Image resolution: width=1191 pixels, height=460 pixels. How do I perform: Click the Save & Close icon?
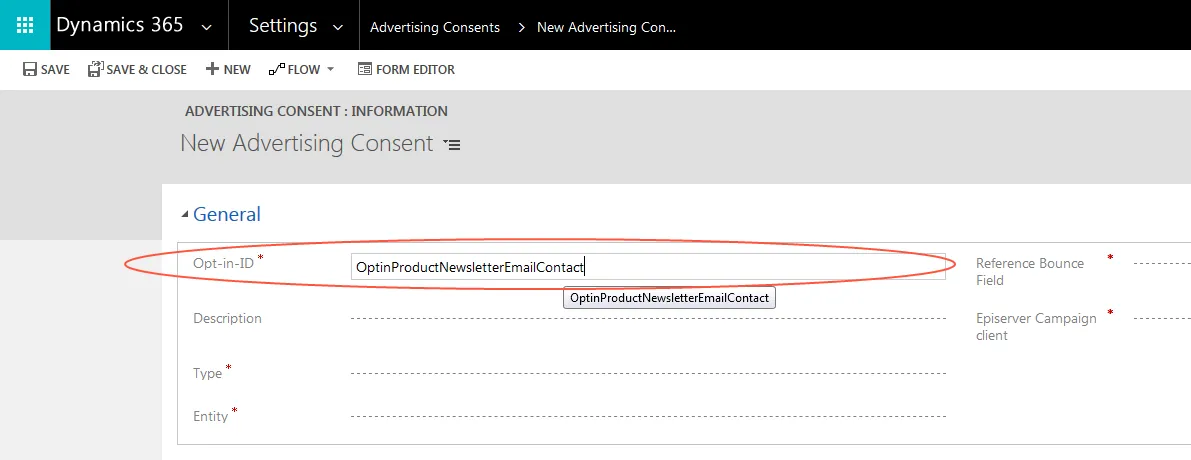pos(95,69)
